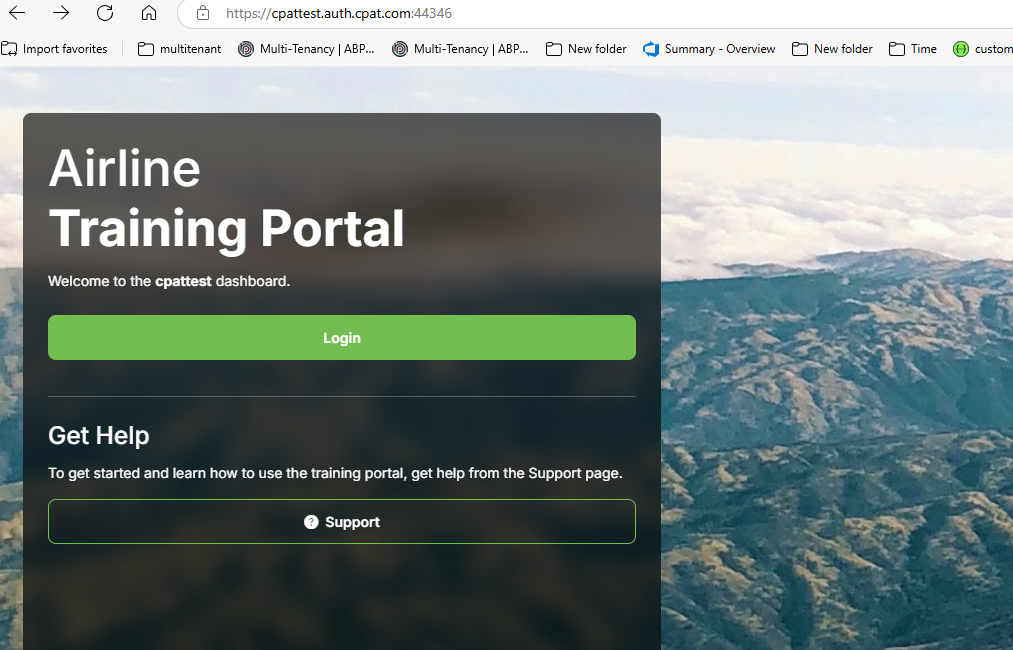Click the help instructions about Support page
Image resolution: width=1013 pixels, height=650 pixels.
335,473
